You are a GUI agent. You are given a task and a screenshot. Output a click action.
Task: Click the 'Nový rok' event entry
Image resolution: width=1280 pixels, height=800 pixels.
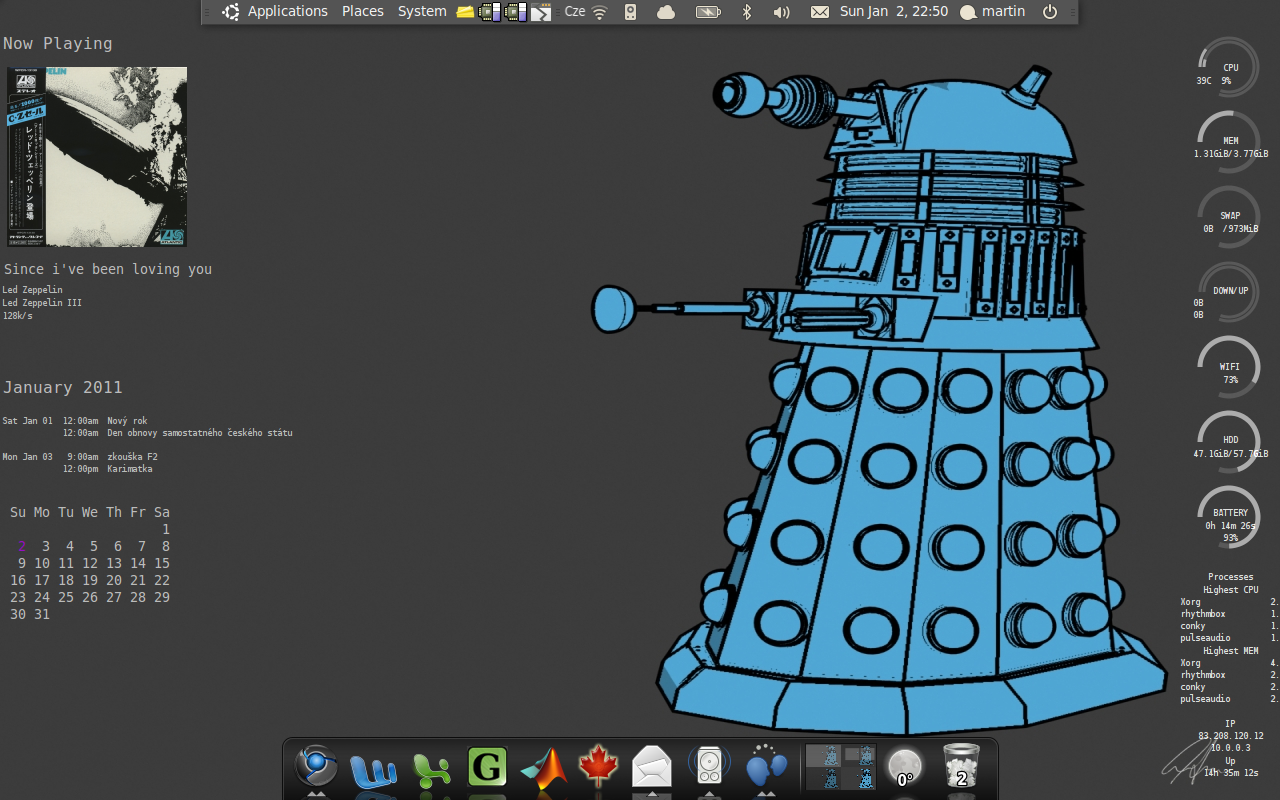[127, 421]
